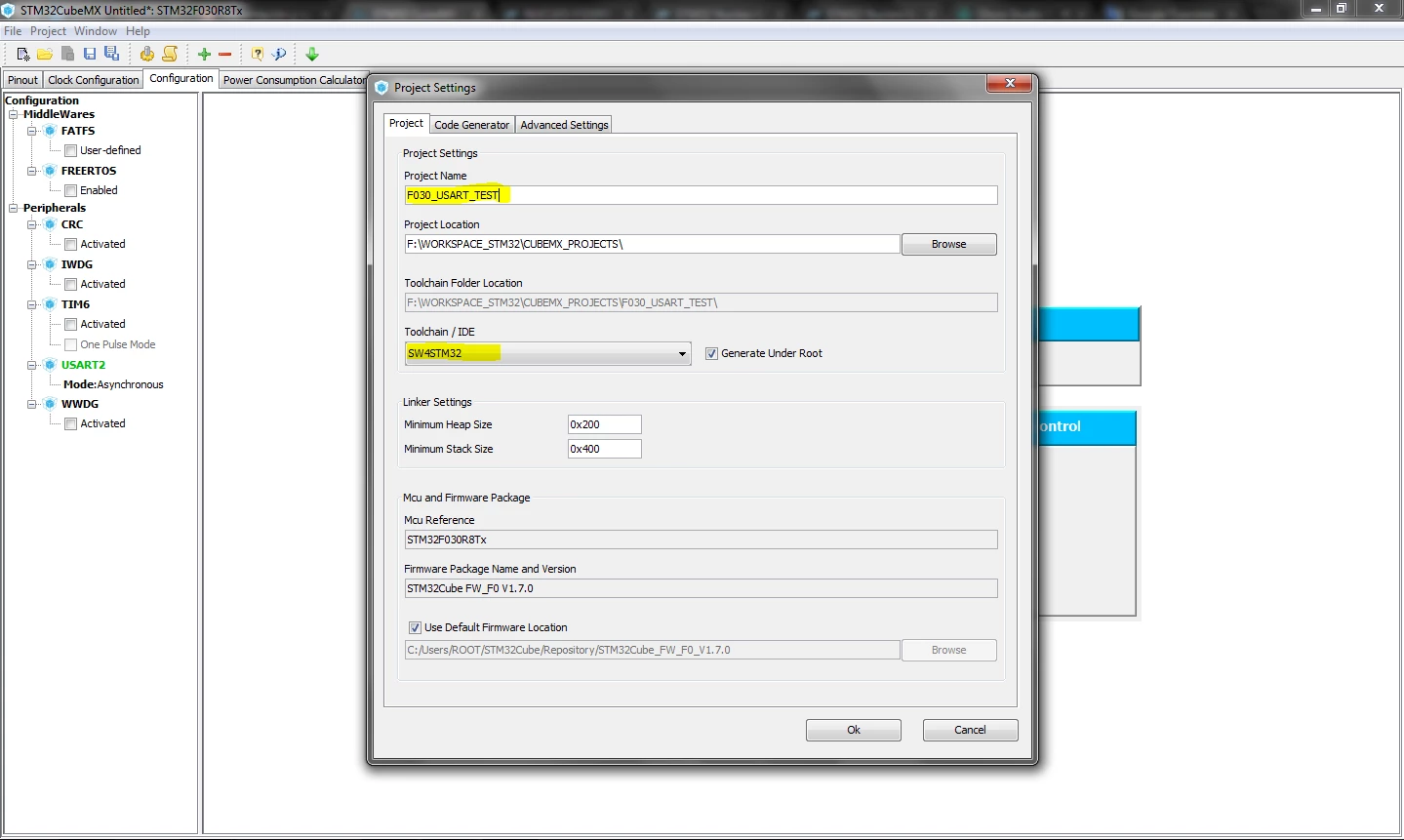Check Activated under TIM6

pyautogui.click(x=70, y=325)
